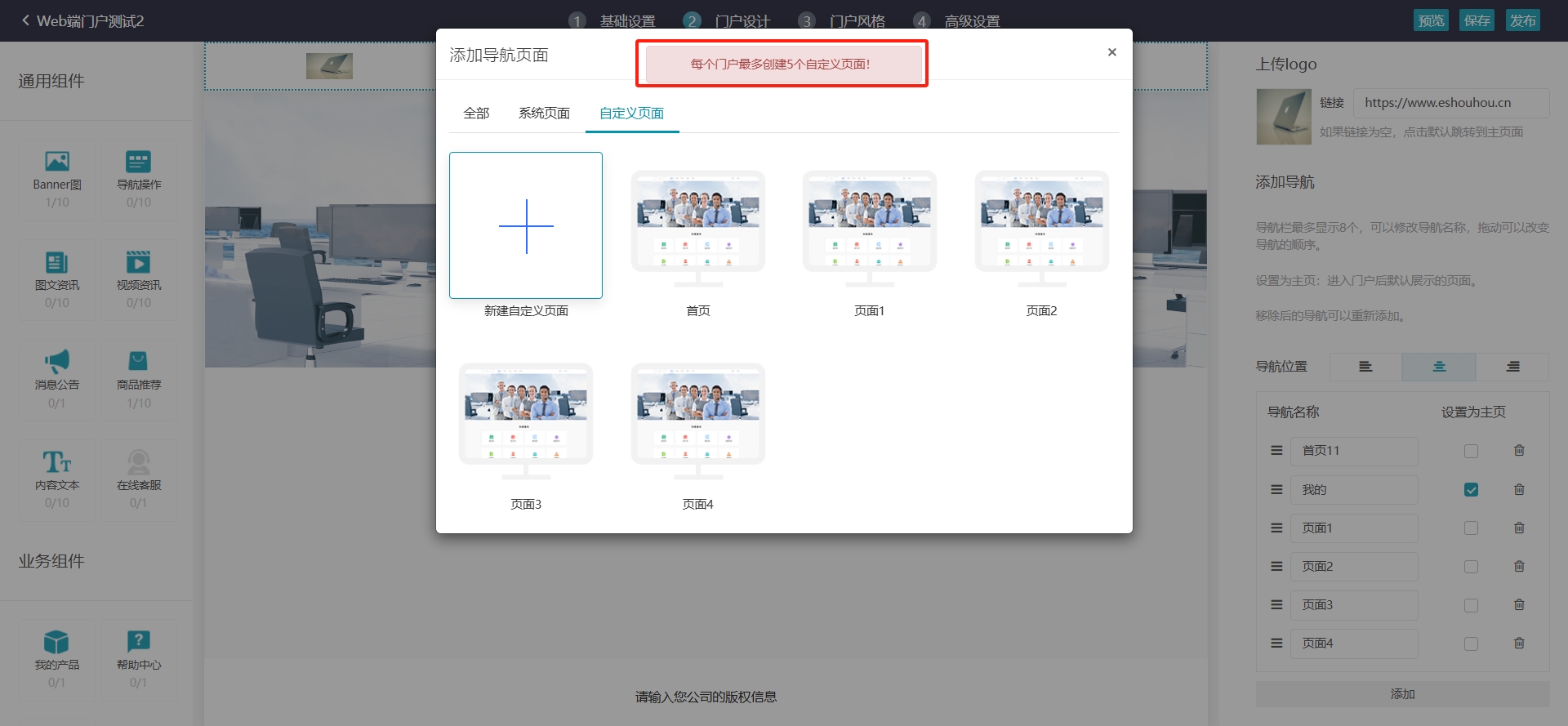Viewport: 1568px width, 726px height.
Task: Click the 发布 button
Action: pyautogui.click(x=1522, y=20)
